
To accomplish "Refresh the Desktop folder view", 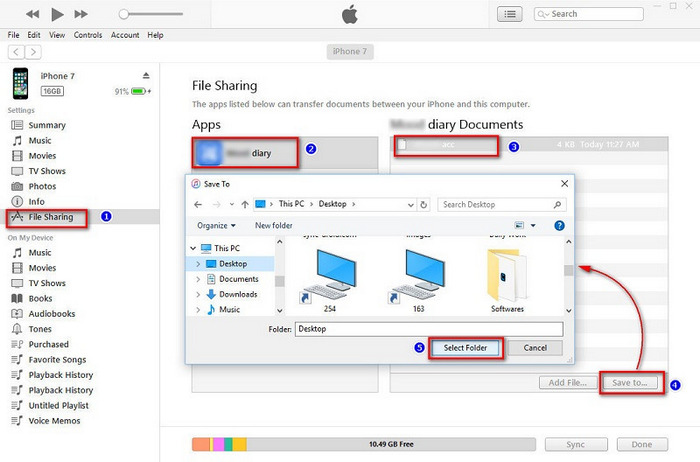I will click(424, 205).
